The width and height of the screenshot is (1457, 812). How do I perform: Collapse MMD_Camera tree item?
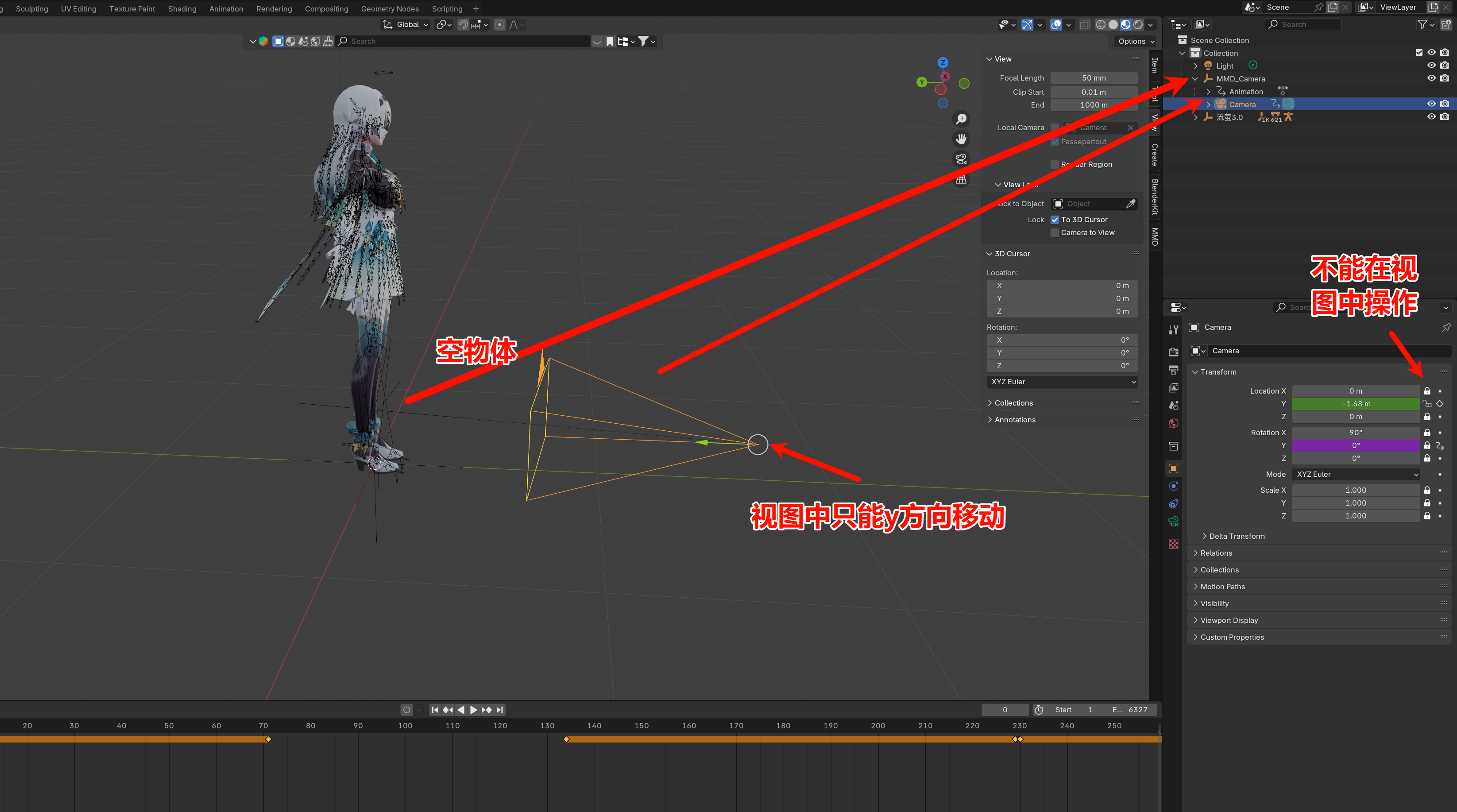(1195, 79)
